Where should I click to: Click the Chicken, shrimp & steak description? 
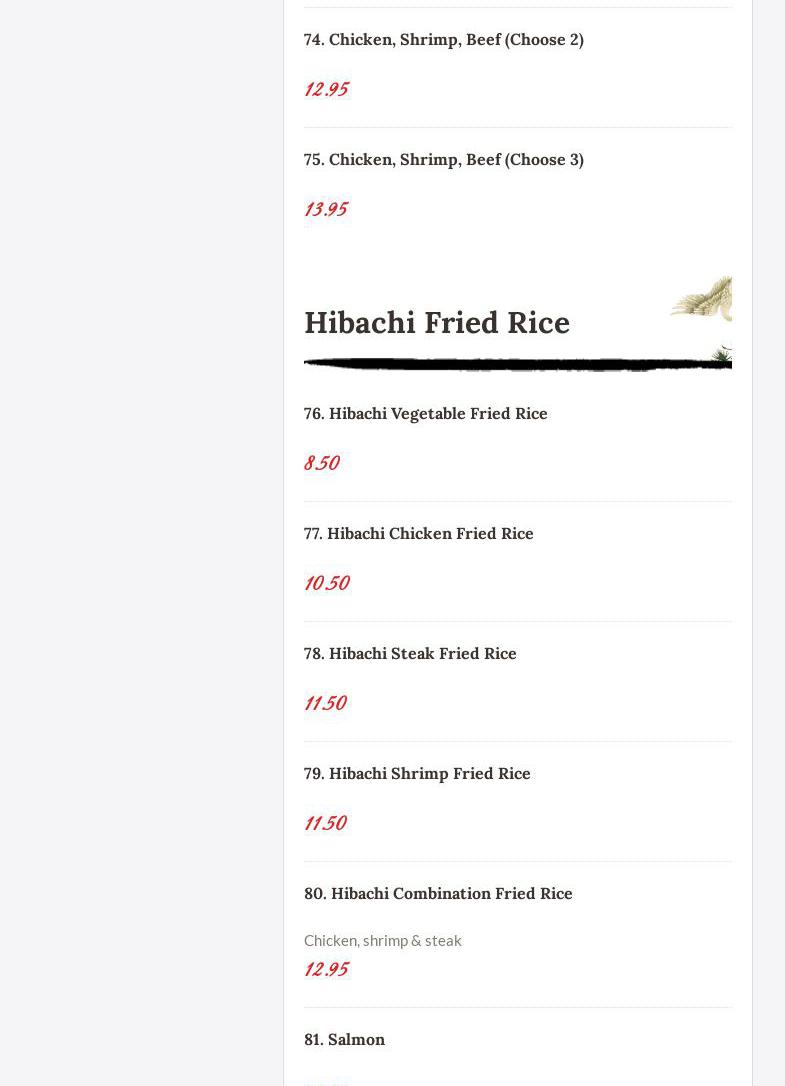pyautogui.click(x=382, y=941)
